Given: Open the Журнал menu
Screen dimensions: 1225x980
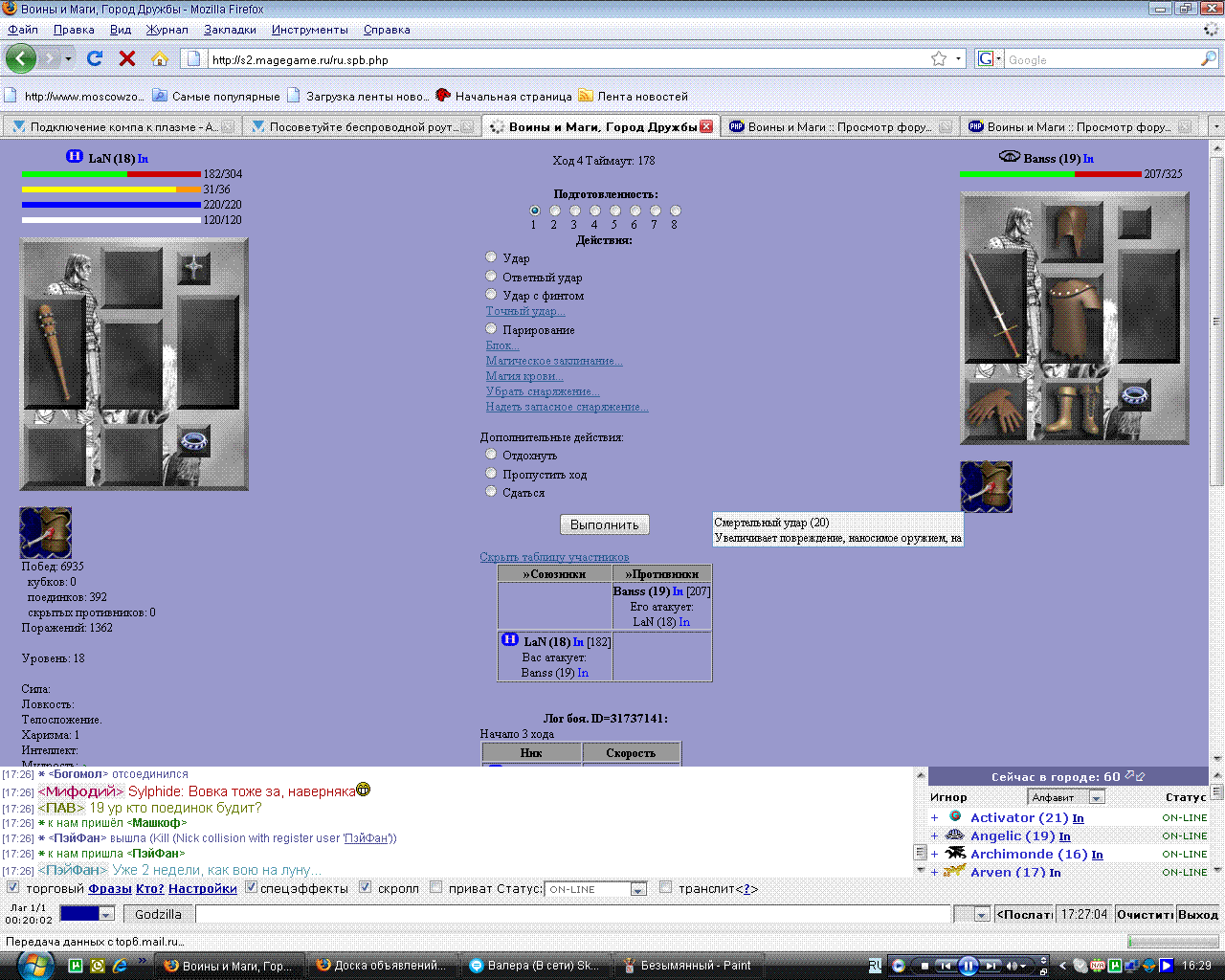Looking at the screenshot, I should (167, 30).
